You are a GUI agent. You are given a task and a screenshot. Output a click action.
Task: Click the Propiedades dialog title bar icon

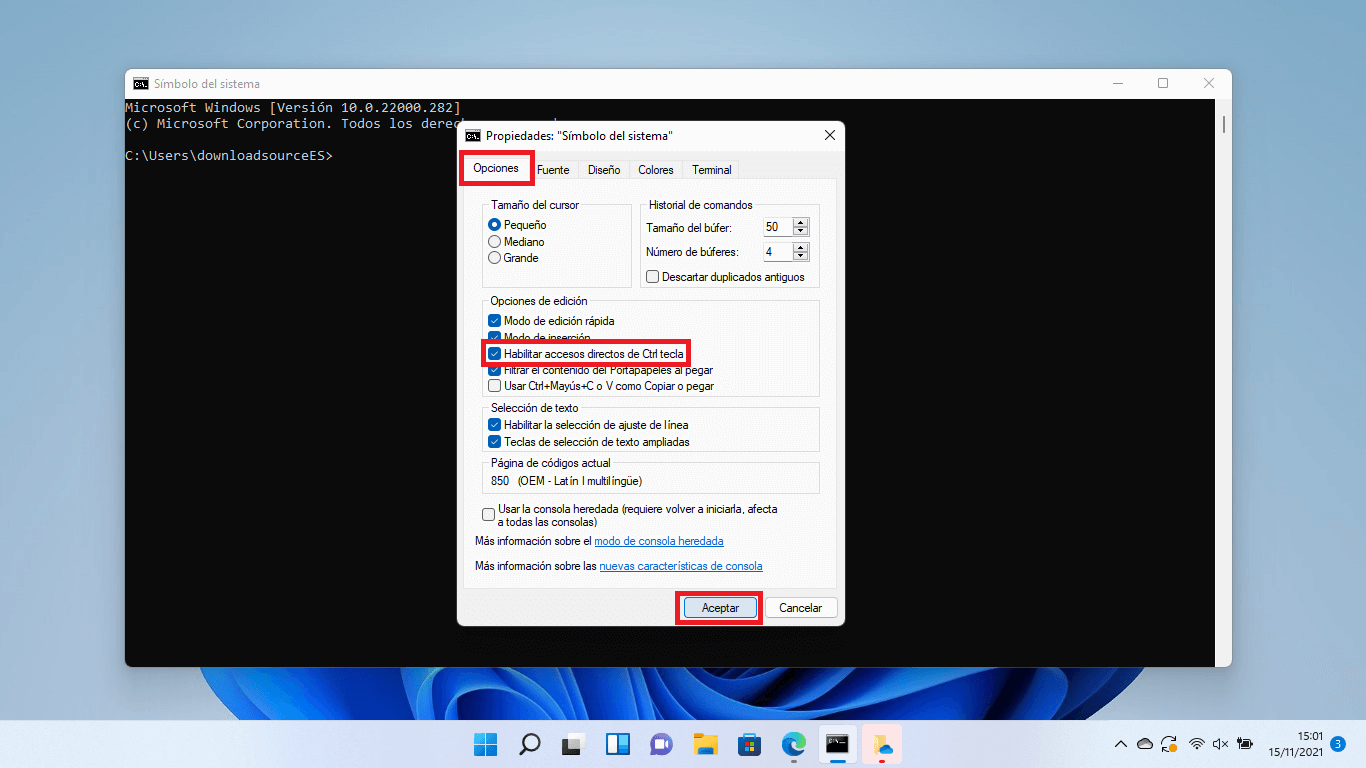click(473, 135)
